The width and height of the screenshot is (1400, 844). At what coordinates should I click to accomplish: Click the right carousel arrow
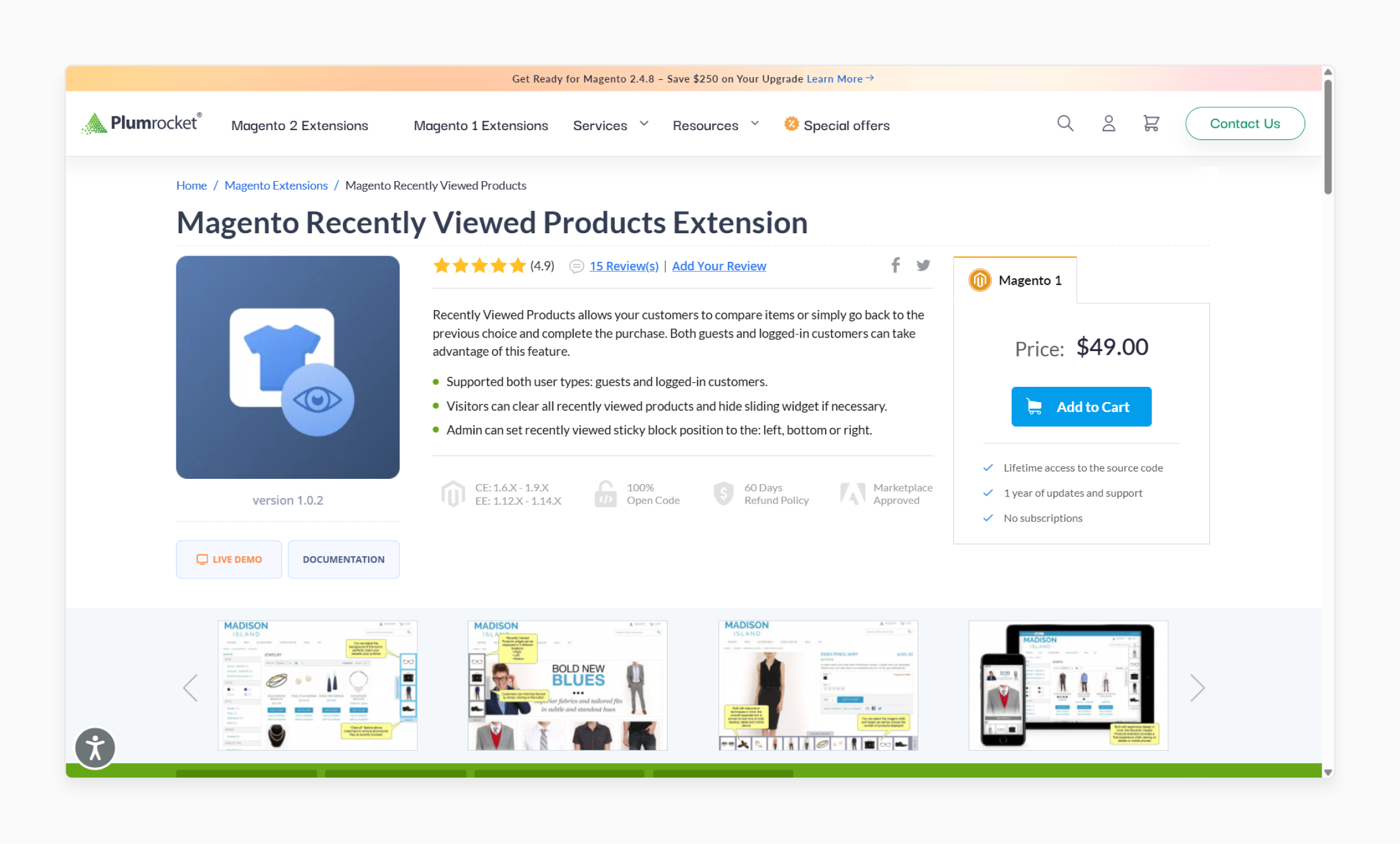1197,687
